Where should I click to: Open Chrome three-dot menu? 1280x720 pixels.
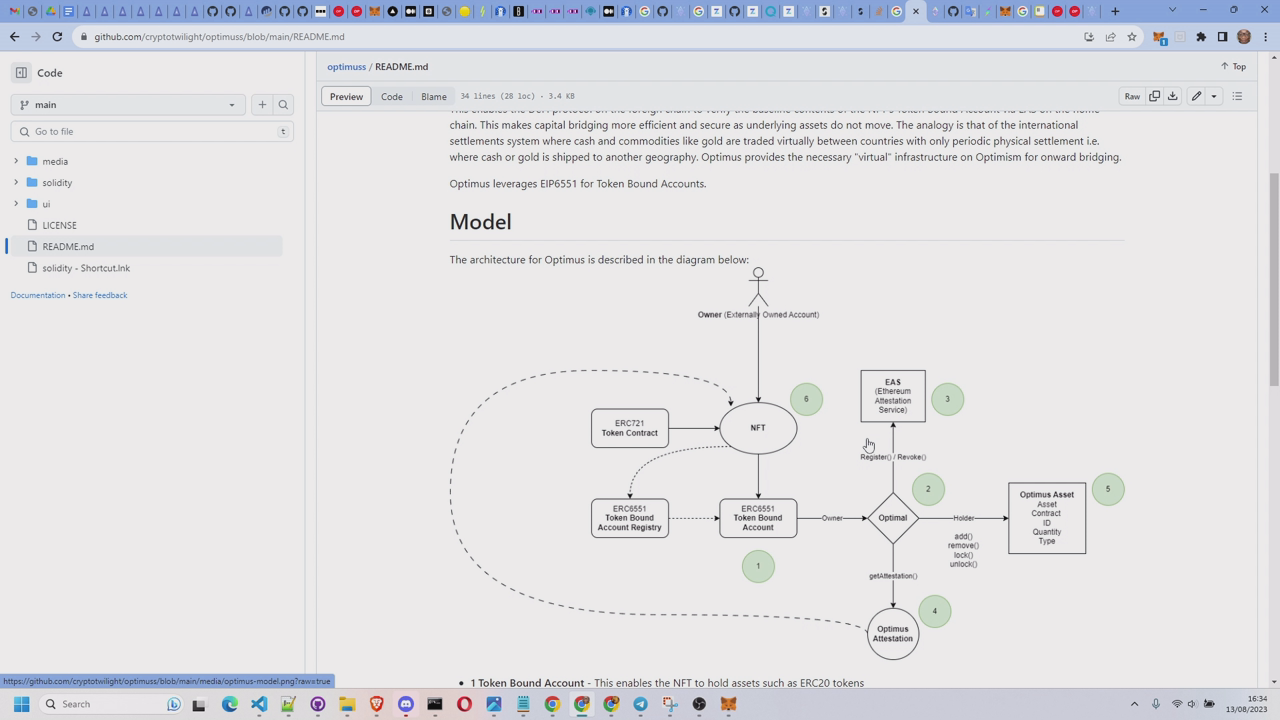click(x=1265, y=37)
